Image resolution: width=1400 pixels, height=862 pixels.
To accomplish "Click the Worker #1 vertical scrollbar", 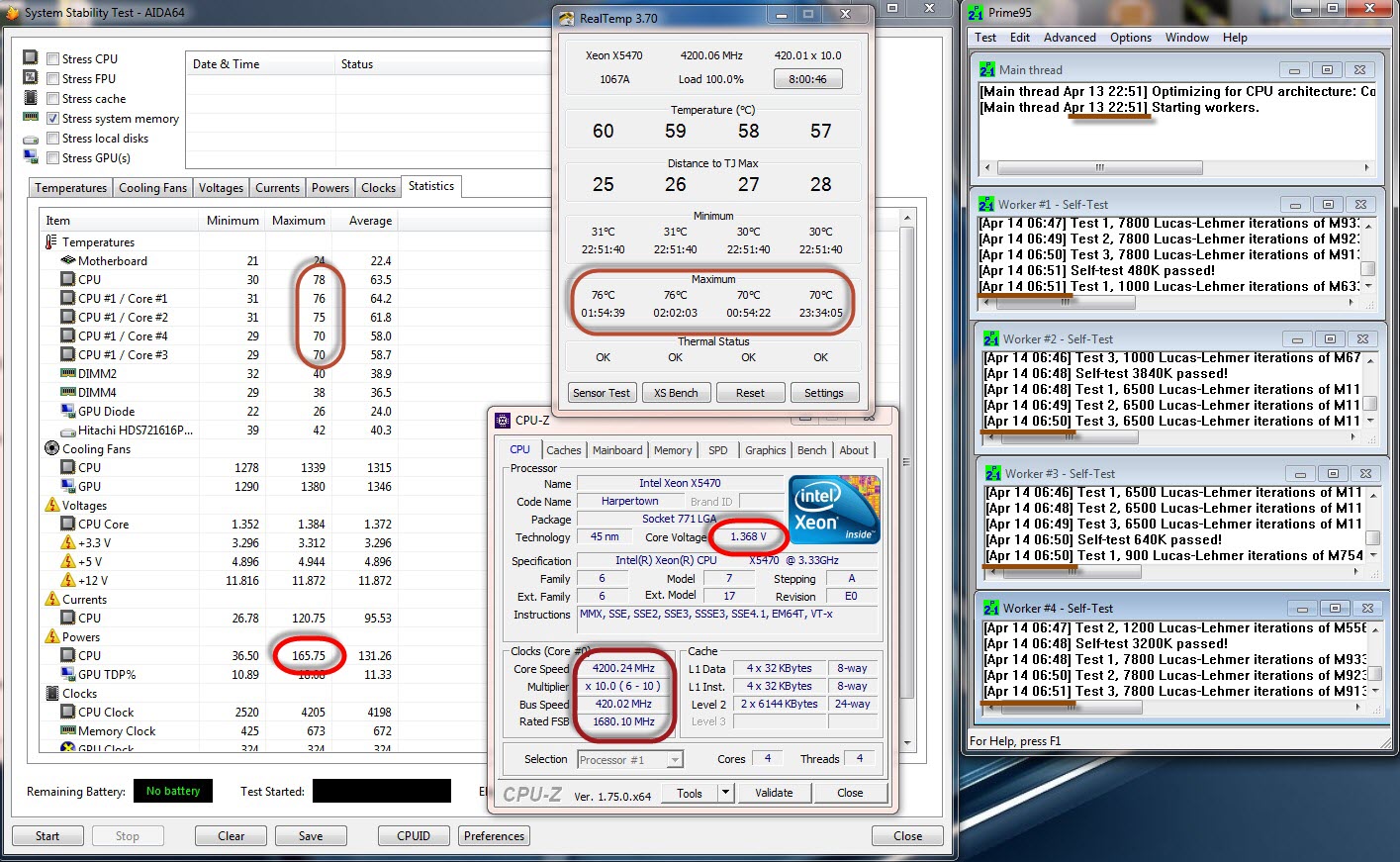I will (1368, 254).
